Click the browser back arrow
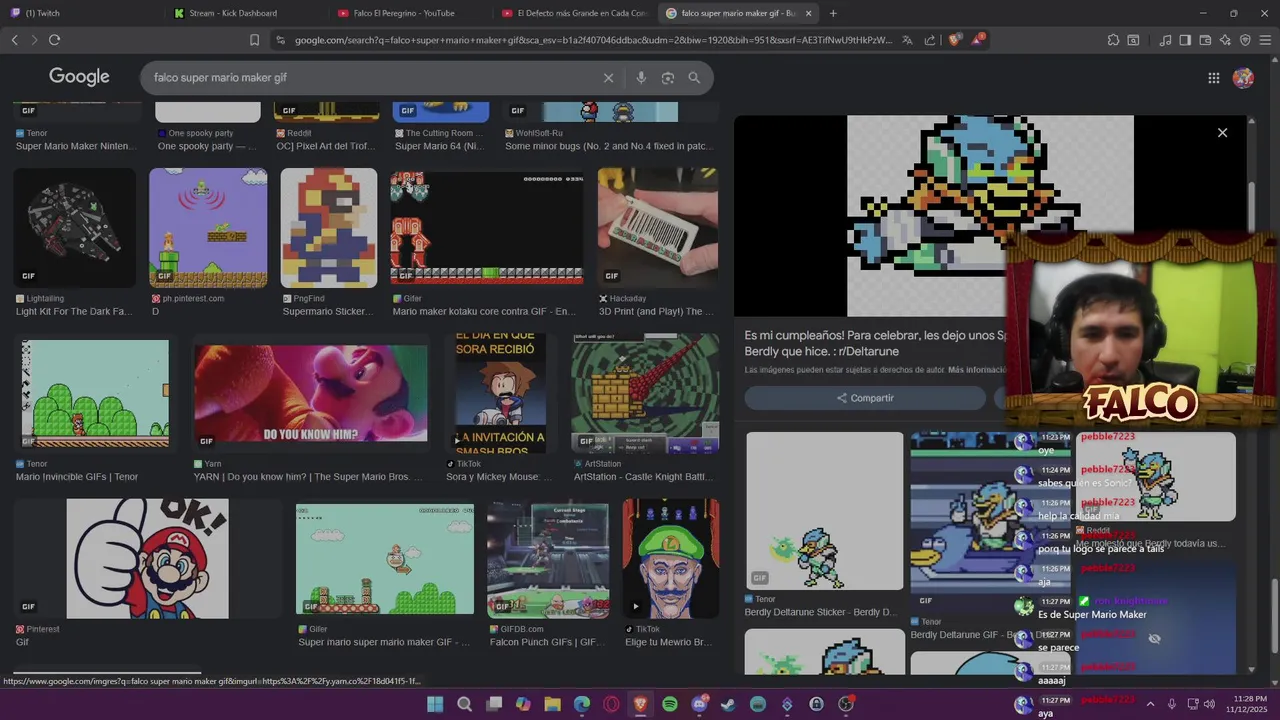The height and width of the screenshot is (720, 1280). [14, 40]
